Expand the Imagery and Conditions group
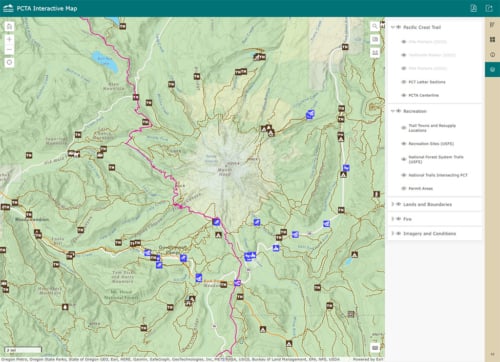Screen dimensions: 500x362 point(393,234)
